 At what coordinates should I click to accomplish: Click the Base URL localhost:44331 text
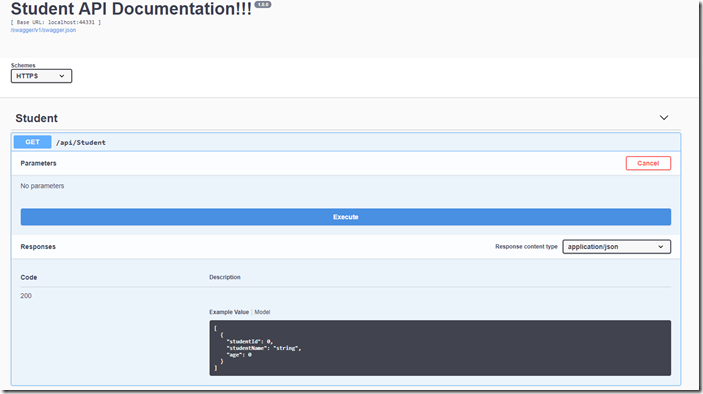click(x=56, y=22)
